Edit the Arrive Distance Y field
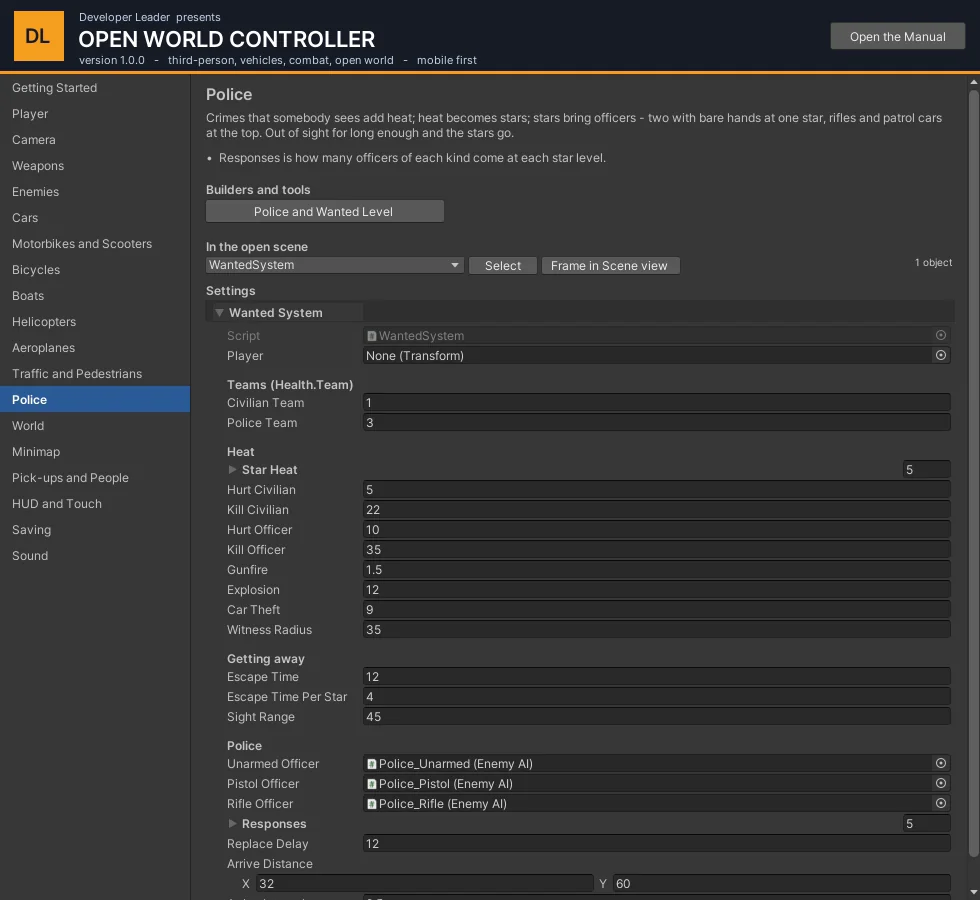The width and height of the screenshot is (980, 900). [781, 884]
